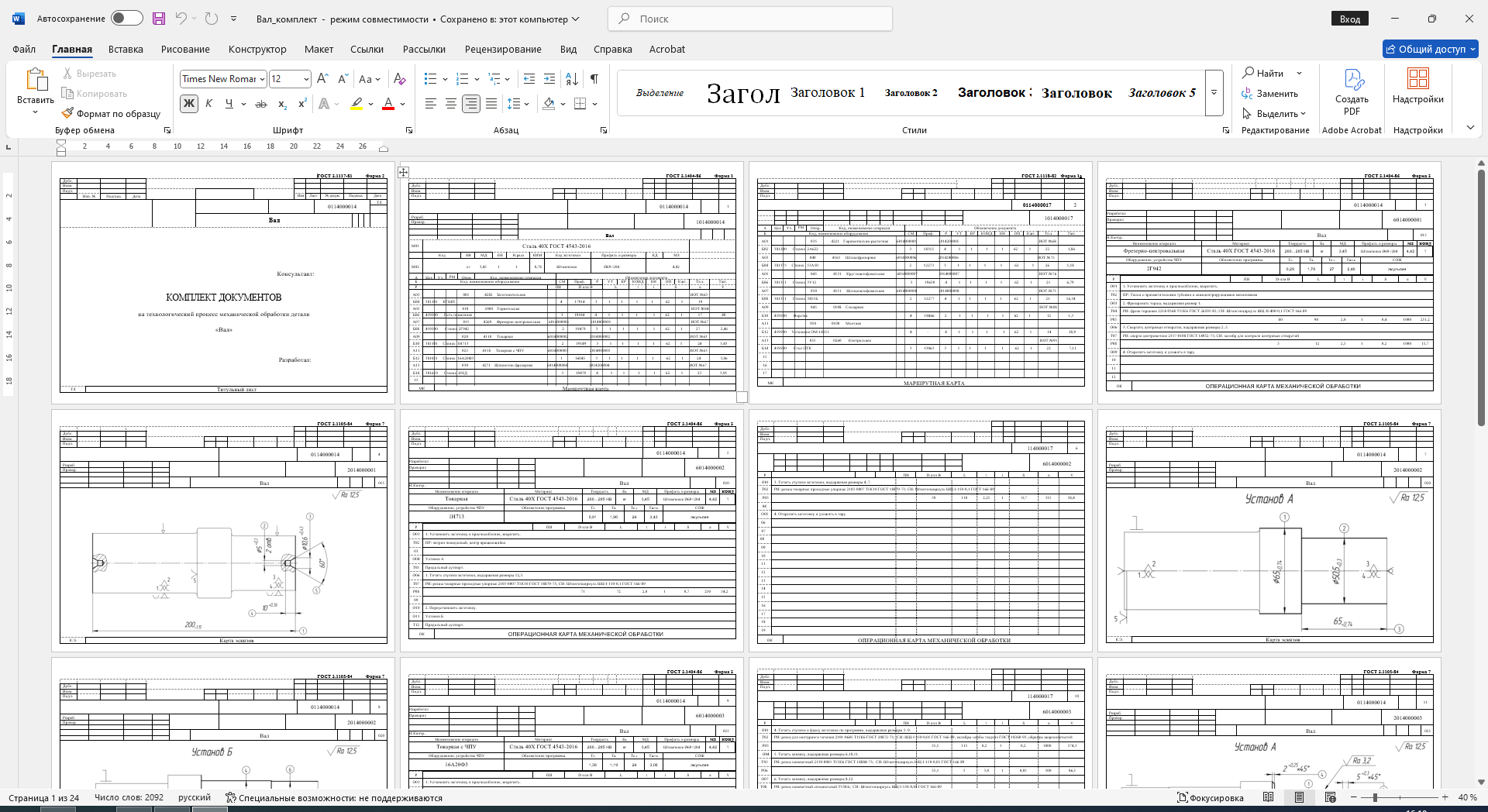Click the Заменить button

1269,93
